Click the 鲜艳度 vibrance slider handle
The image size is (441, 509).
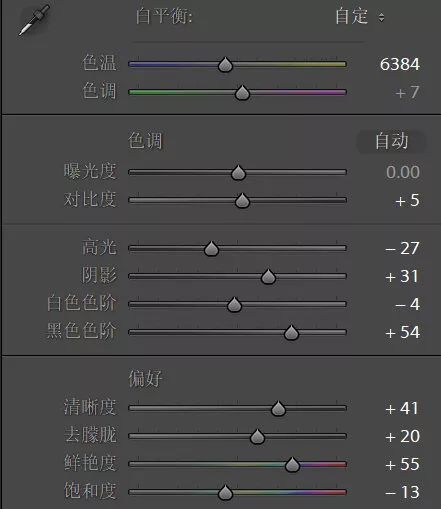(293, 465)
